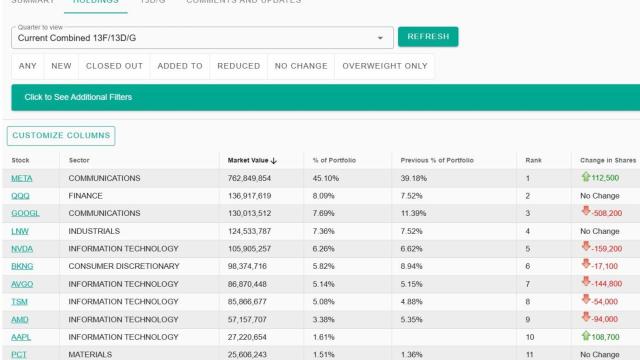The image size is (640, 360).
Task: Switch to the 13D/G tab
Action: (x=153, y=2)
